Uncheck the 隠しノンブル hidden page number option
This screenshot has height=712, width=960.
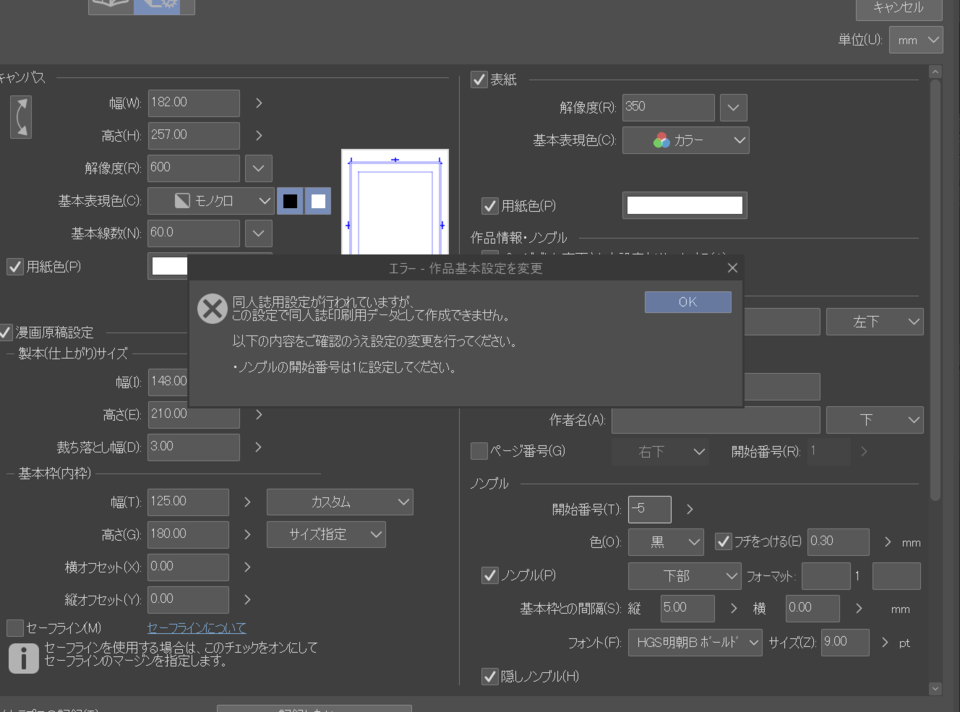(x=489, y=676)
